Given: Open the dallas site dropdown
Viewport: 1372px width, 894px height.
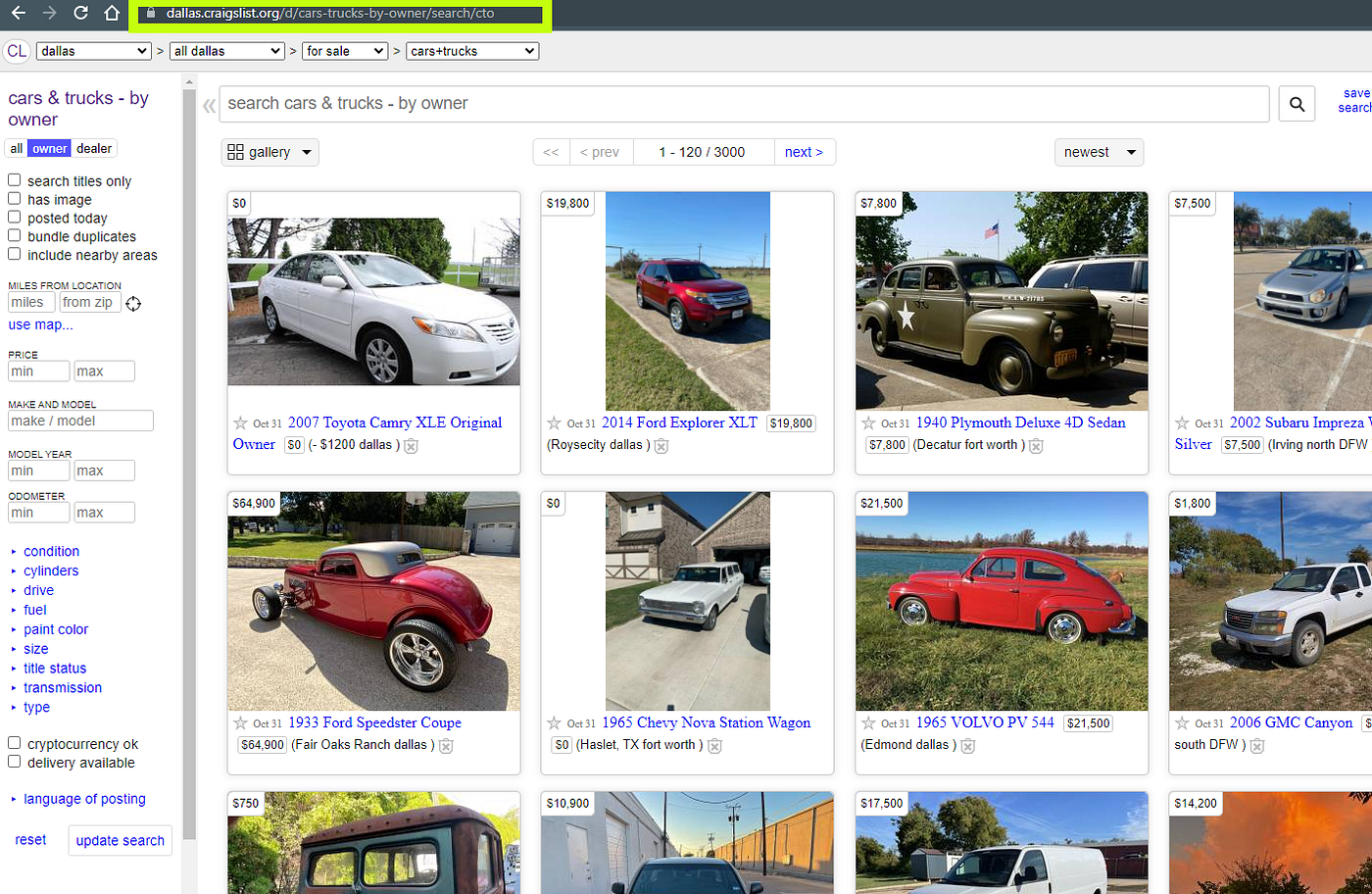Looking at the screenshot, I should pyautogui.click(x=94, y=51).
